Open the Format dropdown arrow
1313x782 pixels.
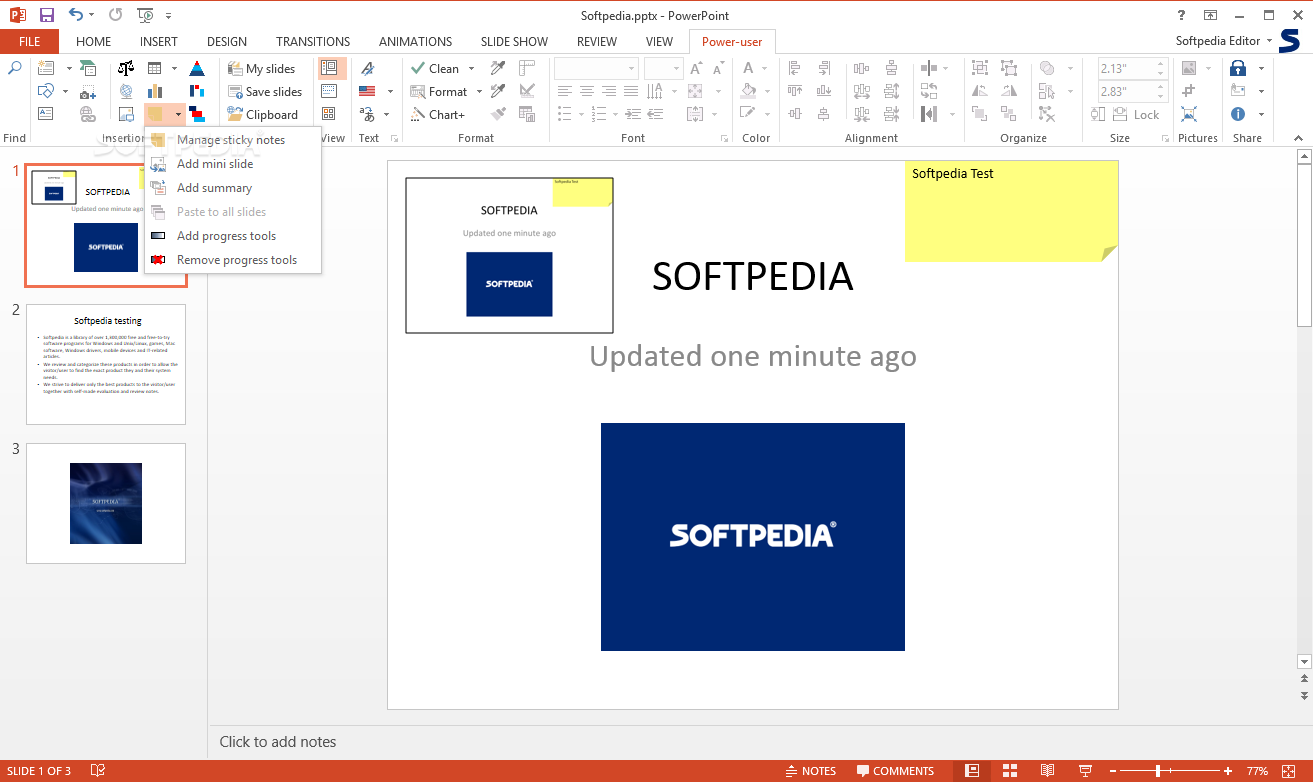479,92
